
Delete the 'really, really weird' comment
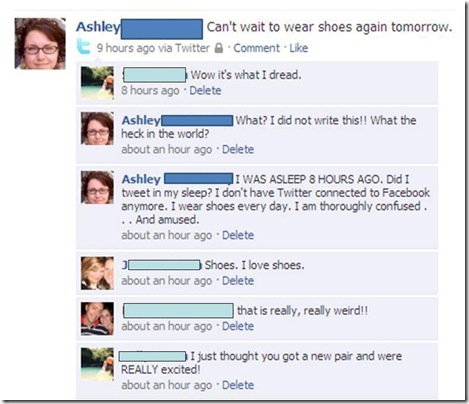pyautogui.click(x=238, y=326)
